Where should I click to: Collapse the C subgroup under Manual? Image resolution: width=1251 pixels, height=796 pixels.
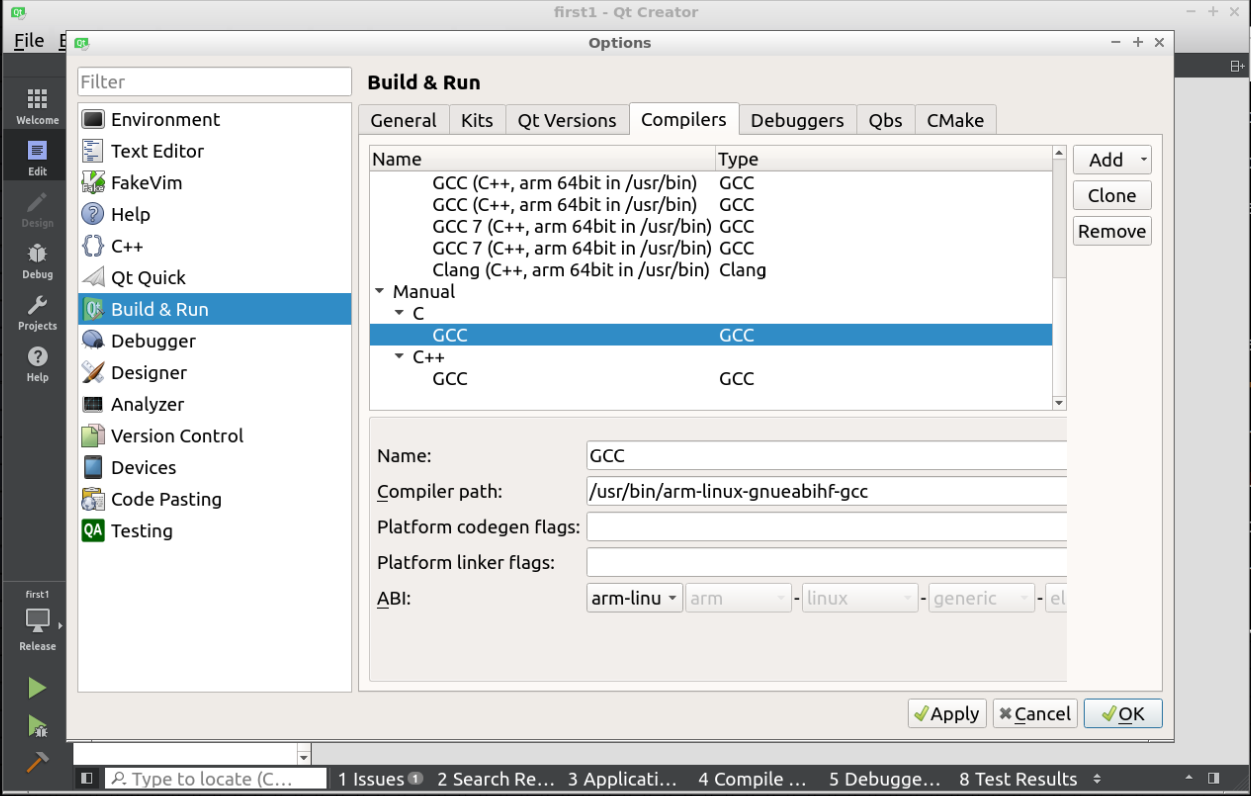[x=400, y=314]
